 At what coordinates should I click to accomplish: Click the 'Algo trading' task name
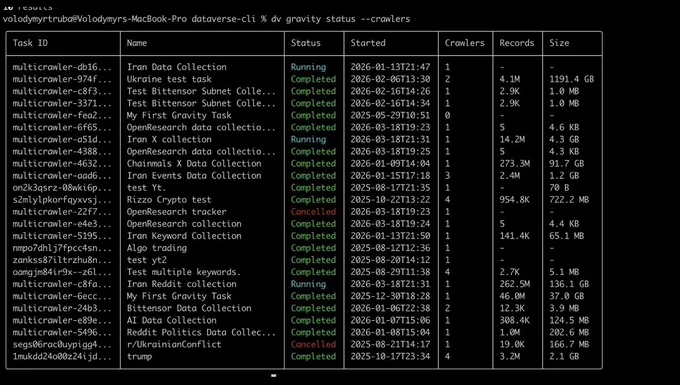tap(157, 248)
